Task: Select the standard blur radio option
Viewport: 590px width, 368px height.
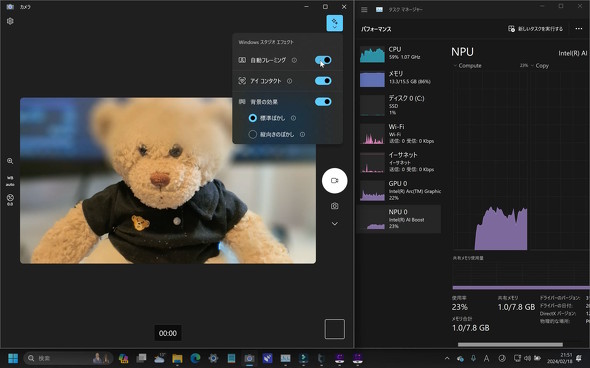Action: tap(252, 118)
